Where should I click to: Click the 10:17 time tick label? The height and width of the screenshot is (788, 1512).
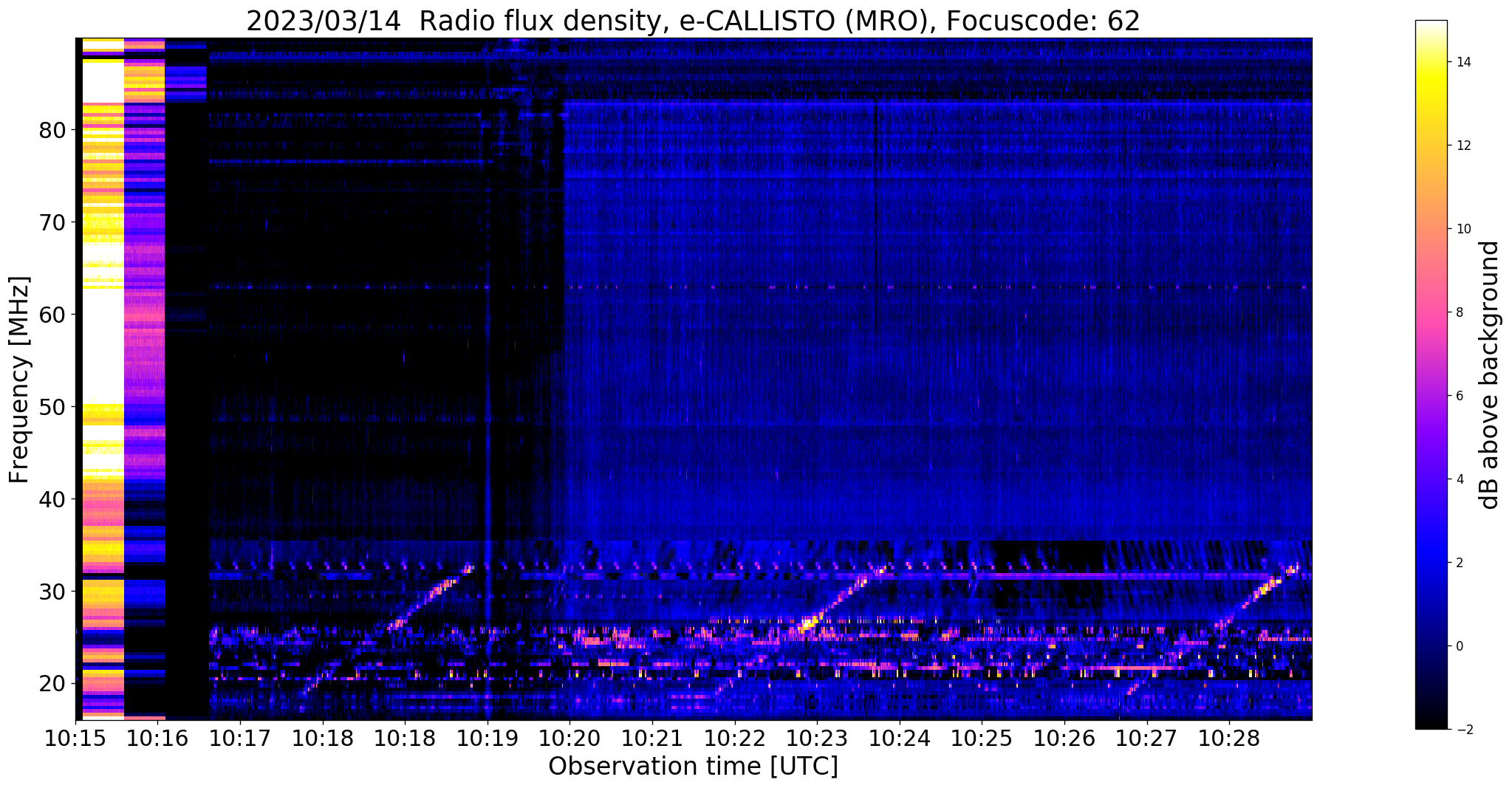tap(241, 739)
